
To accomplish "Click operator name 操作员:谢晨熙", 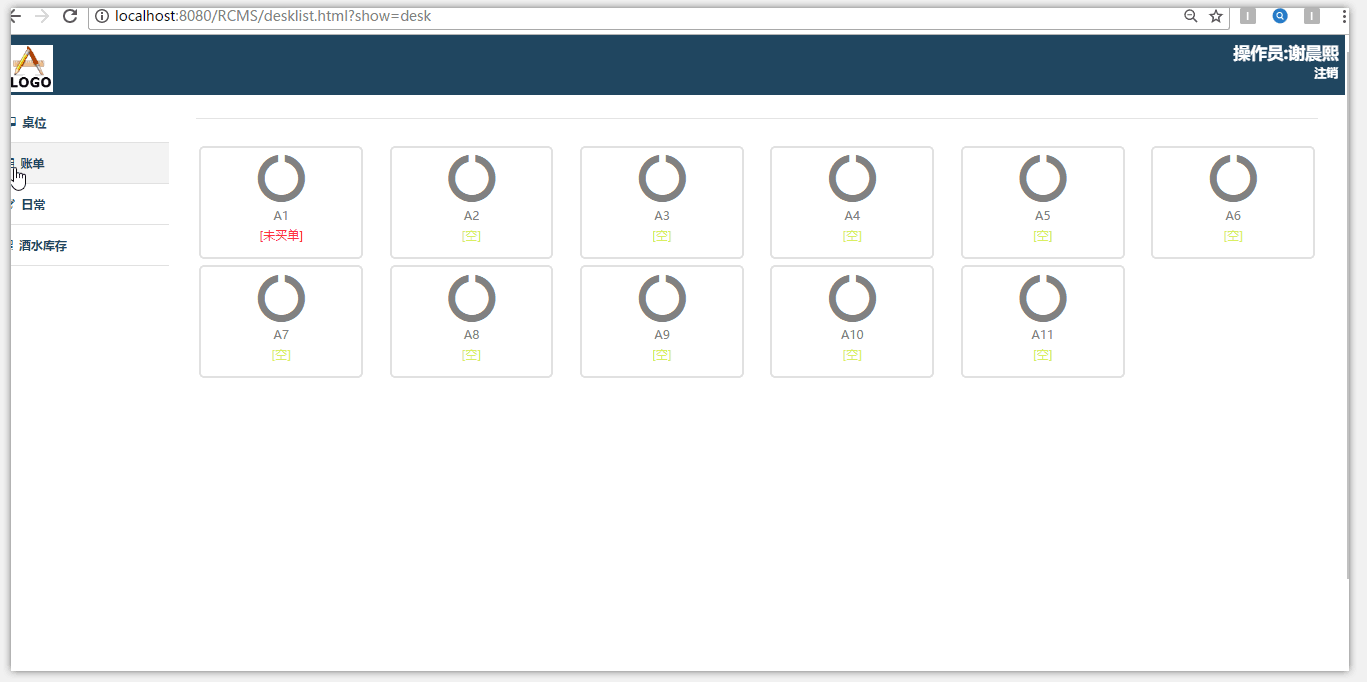I will (1285, 54).
